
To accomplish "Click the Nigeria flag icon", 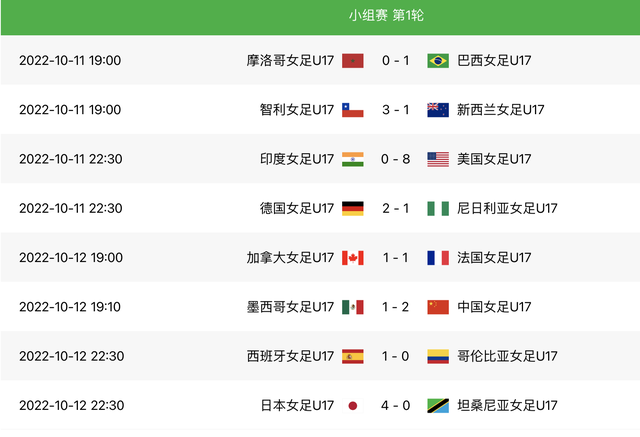I will click(x=438, y=208).
